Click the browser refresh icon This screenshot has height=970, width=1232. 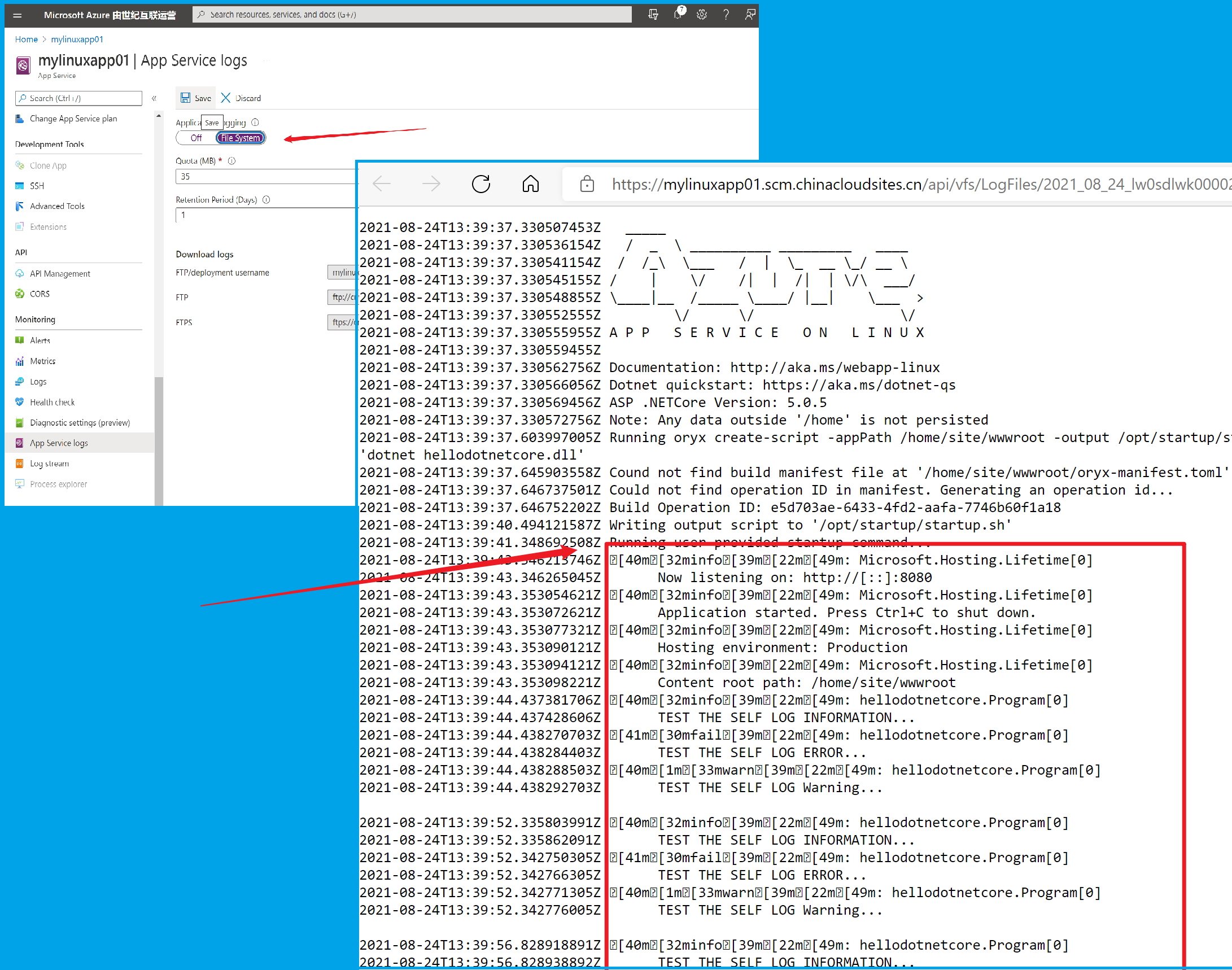pos(480,183)
